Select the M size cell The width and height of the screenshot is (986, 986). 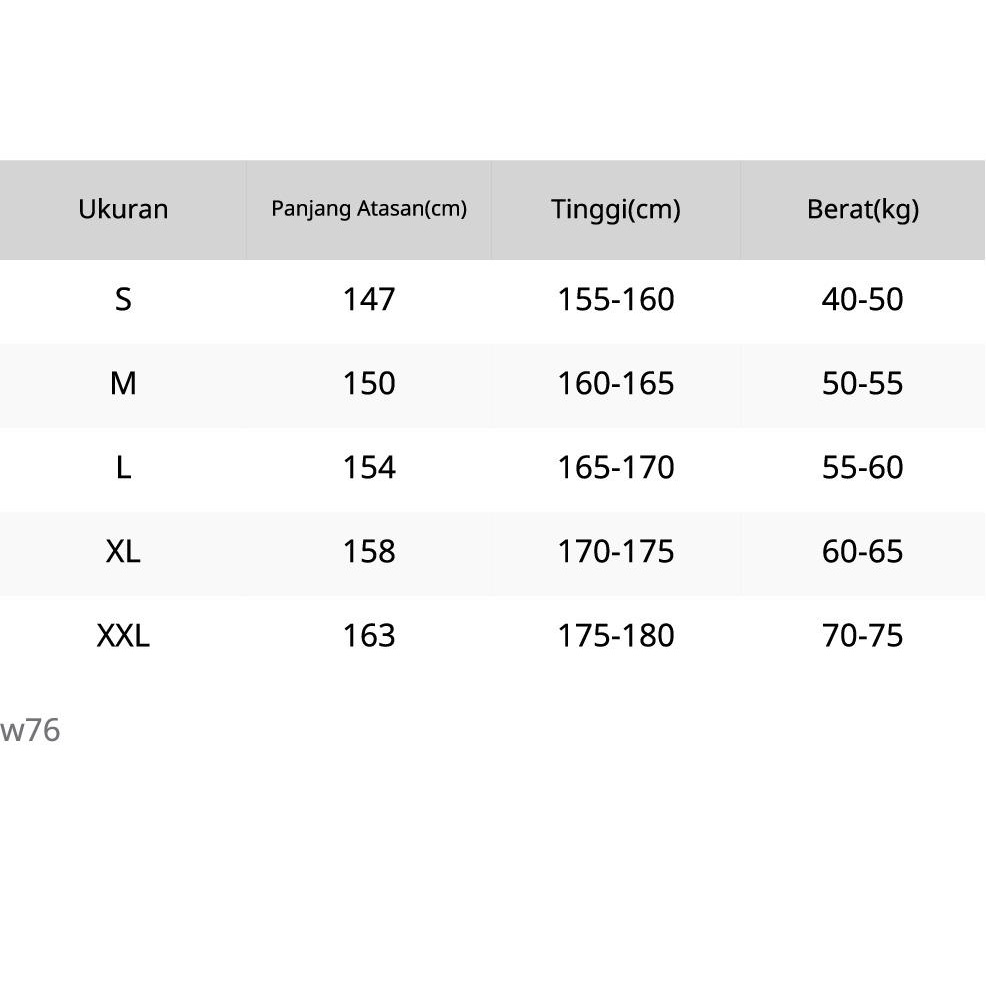[x=123, y=383]
